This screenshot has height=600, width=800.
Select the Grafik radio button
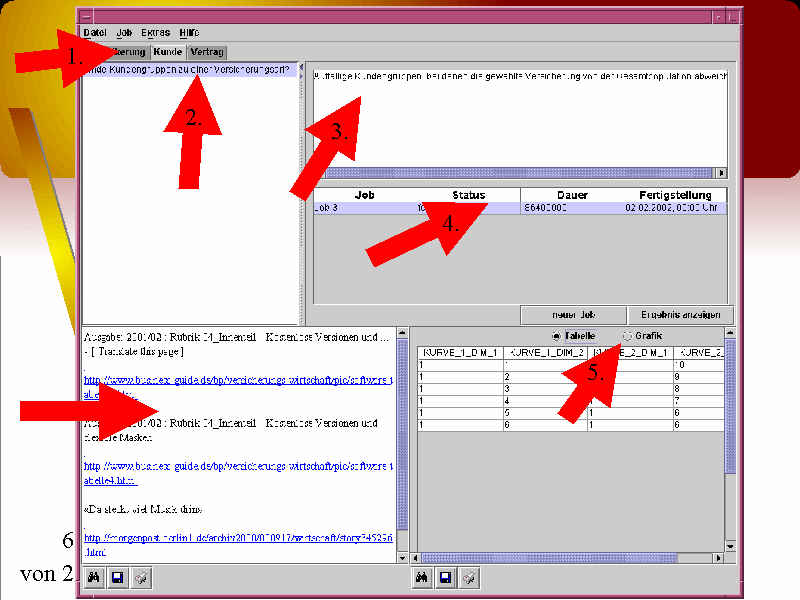click(627, 336)
